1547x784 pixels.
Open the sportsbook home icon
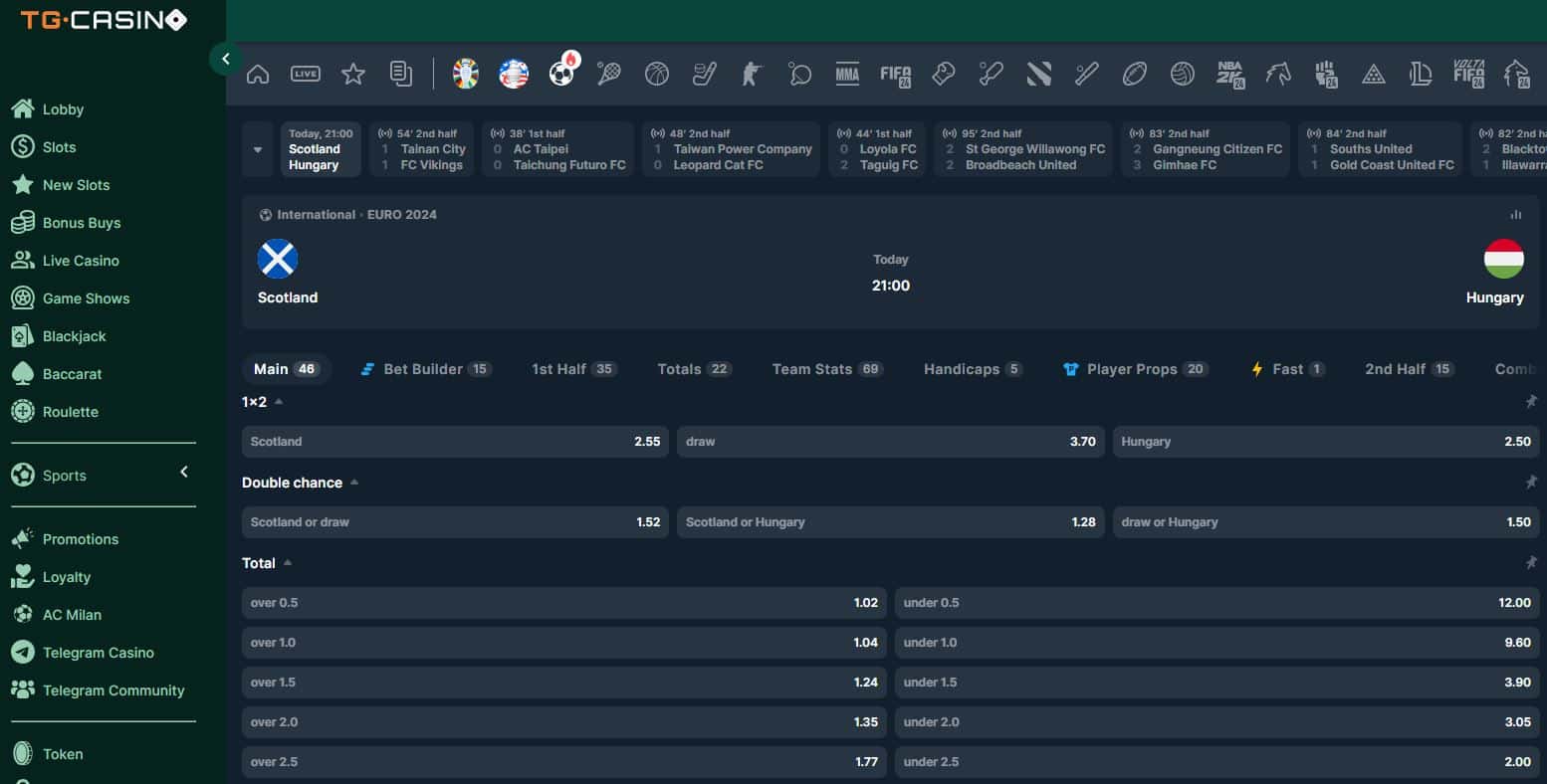(258, 74)
